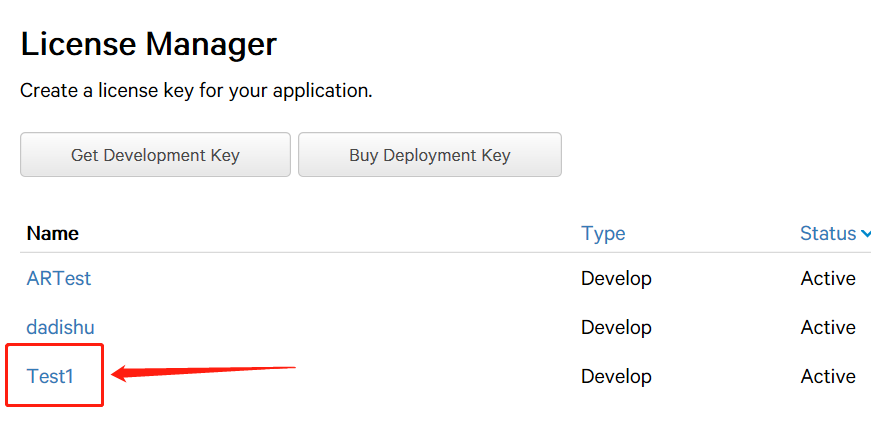Sort the list by Name header
The image size is (871, 427).
(x=53, y=233)
